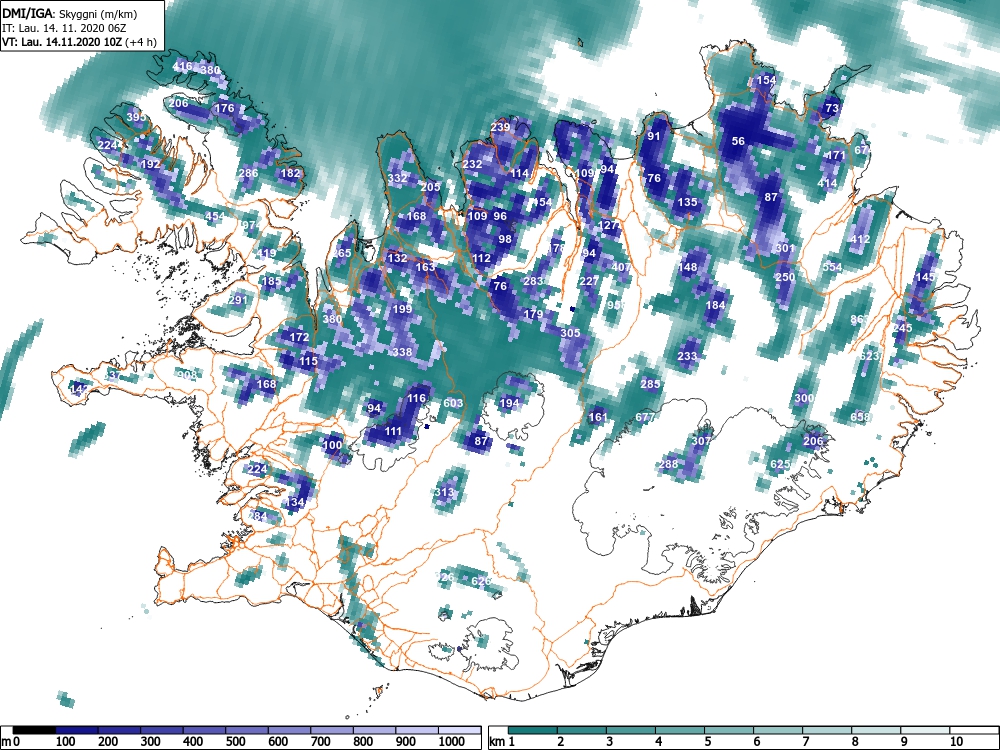Pick the km legend swatch labeled 5
The height and width of the screenshot is (750, 1000).
[x=729, y=730]
